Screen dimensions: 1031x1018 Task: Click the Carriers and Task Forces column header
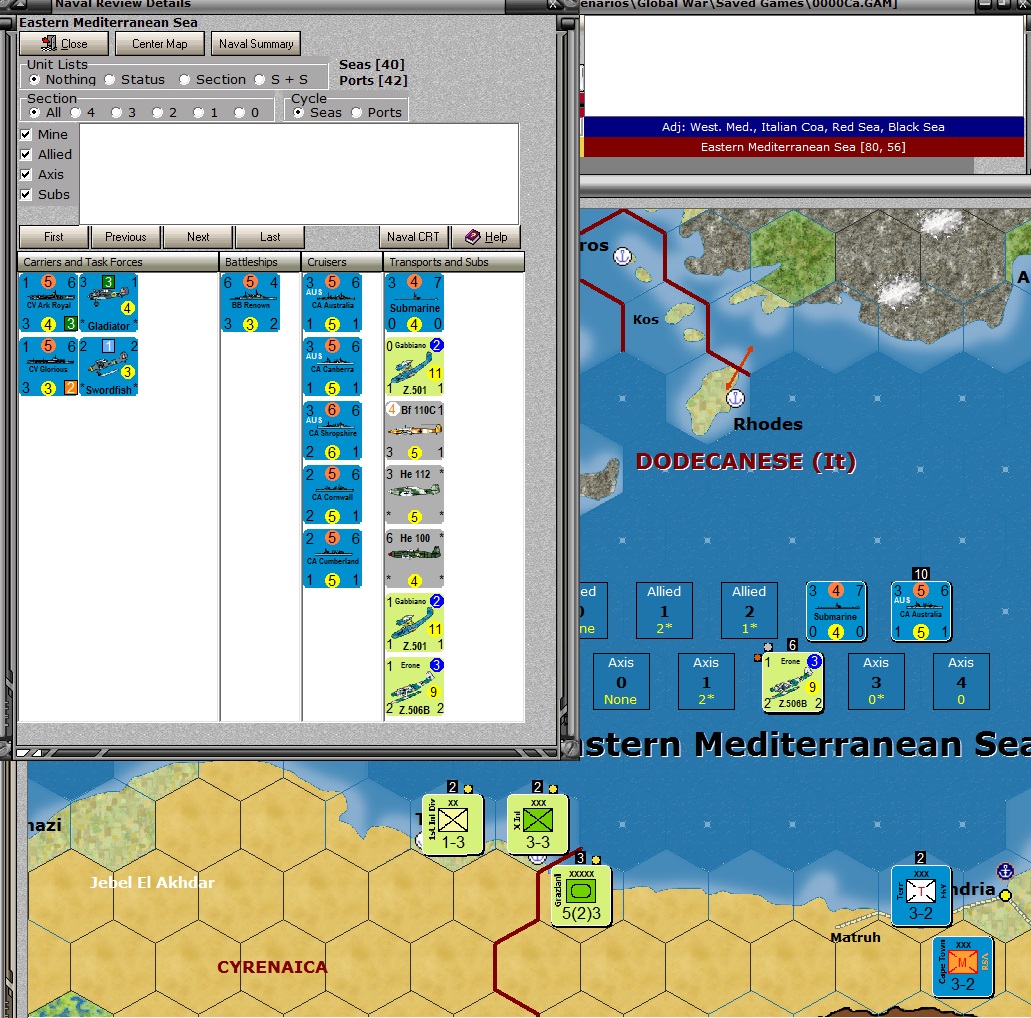[x=118, y=262]
